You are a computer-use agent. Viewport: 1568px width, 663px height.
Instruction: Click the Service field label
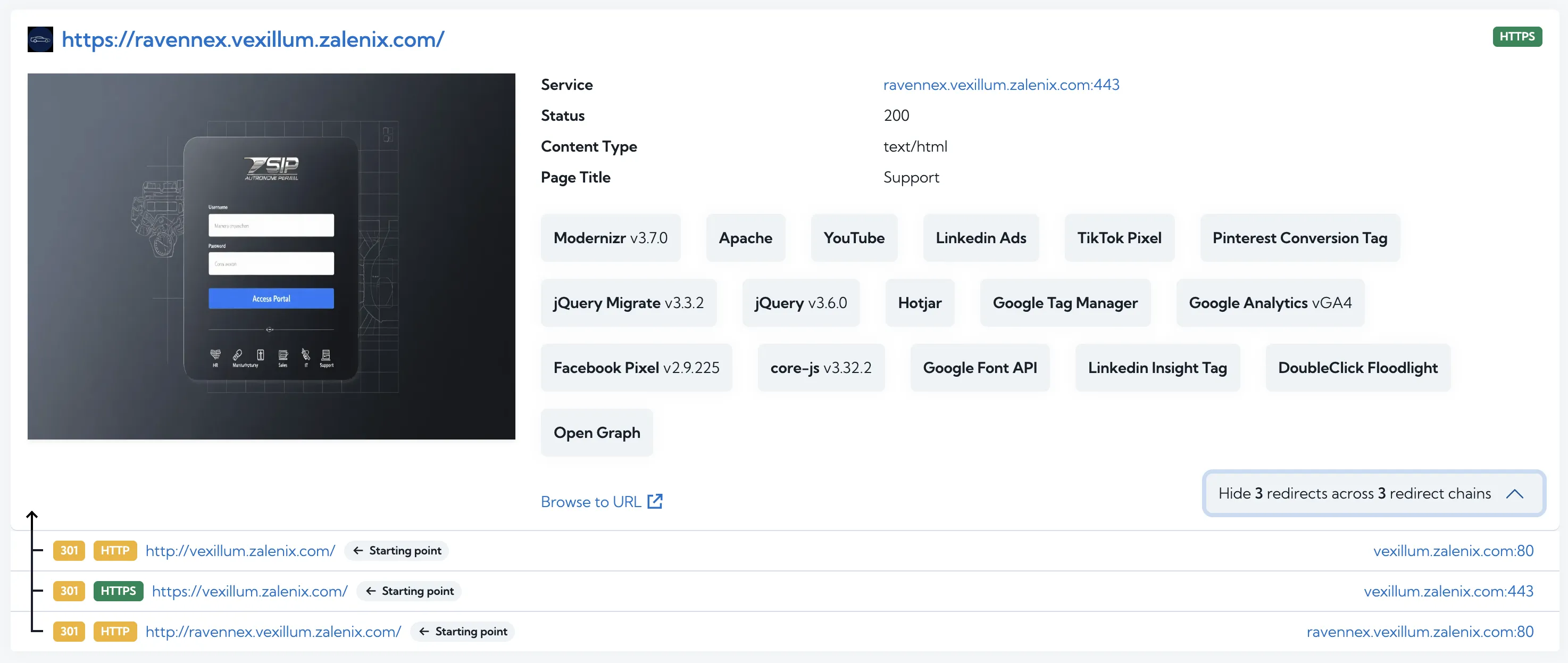(566, 85)
